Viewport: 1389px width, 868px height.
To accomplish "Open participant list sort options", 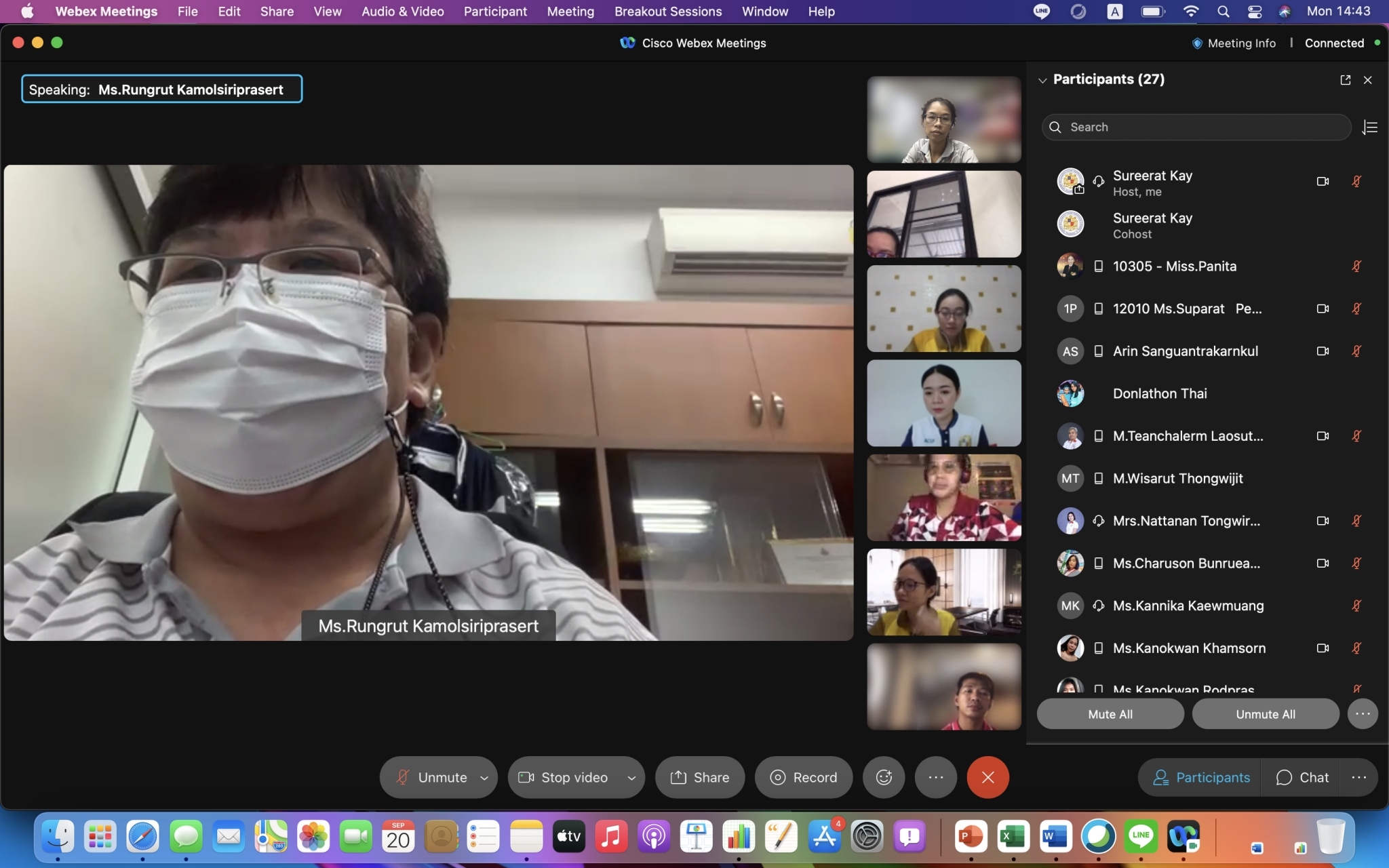I will pos(1369,127).
